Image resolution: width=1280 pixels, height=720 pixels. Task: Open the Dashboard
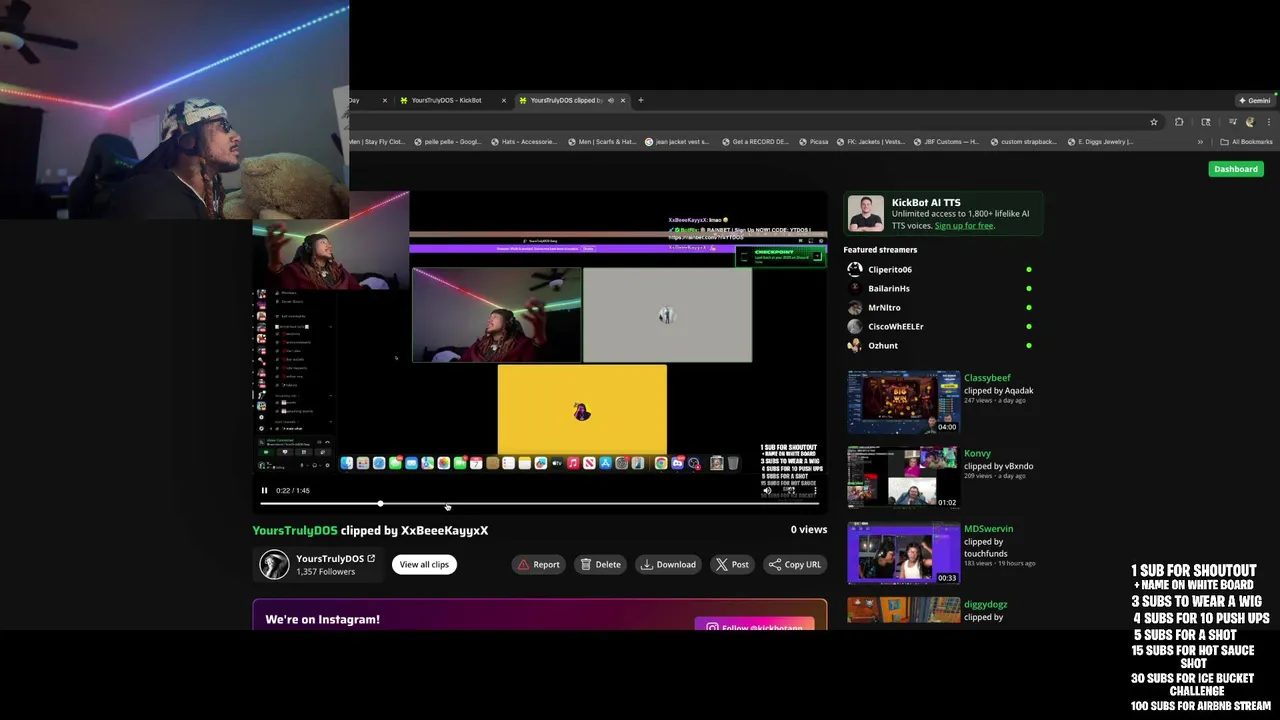pos(1236,169)
